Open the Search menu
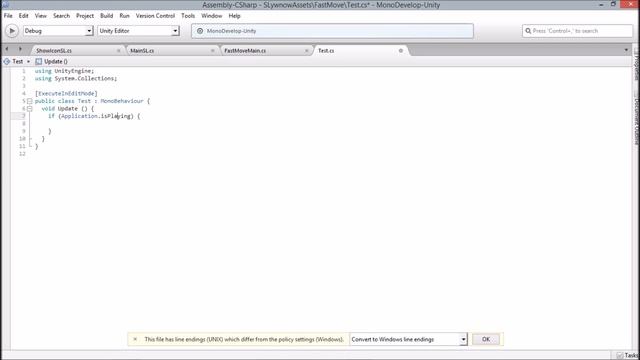The width and height of the screenshot is (640, 360). click(61, 16)
